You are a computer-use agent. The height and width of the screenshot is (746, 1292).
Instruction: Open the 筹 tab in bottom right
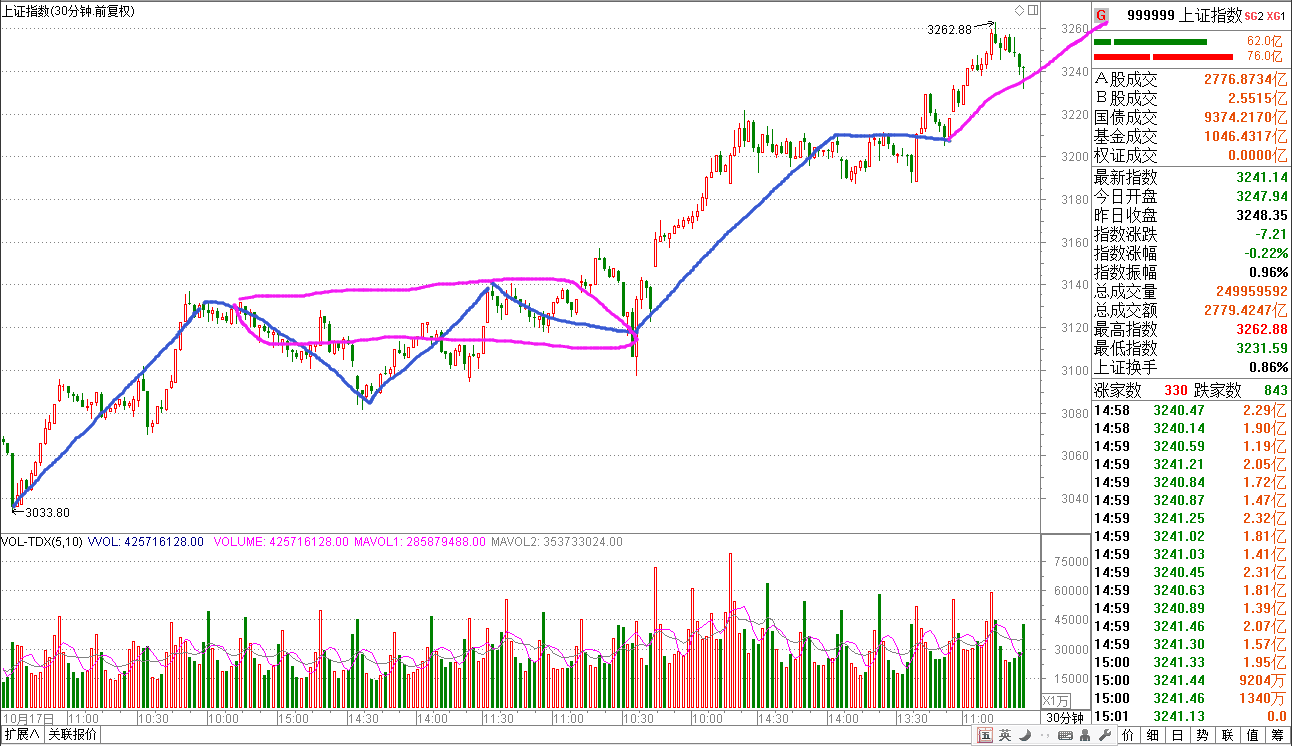pyautogui.click(x=1277, y=736)
